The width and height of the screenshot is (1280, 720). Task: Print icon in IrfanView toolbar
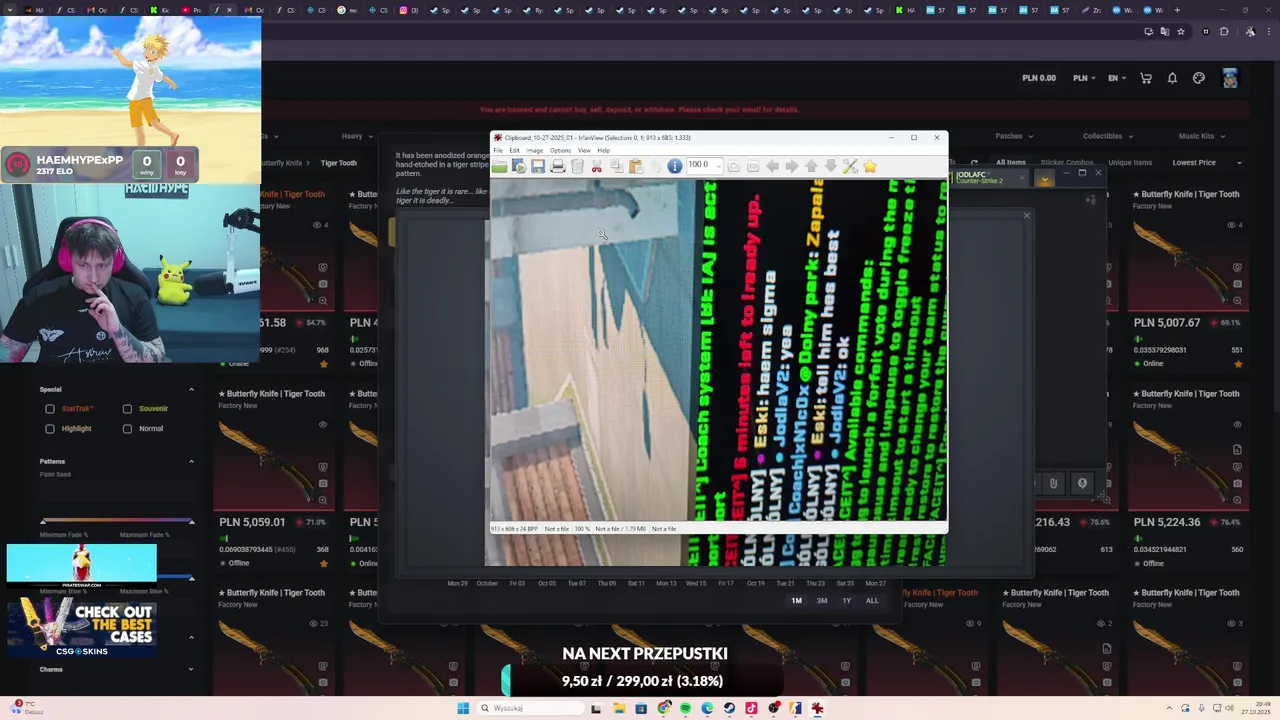pyautogui.click(x=558, y=166)
